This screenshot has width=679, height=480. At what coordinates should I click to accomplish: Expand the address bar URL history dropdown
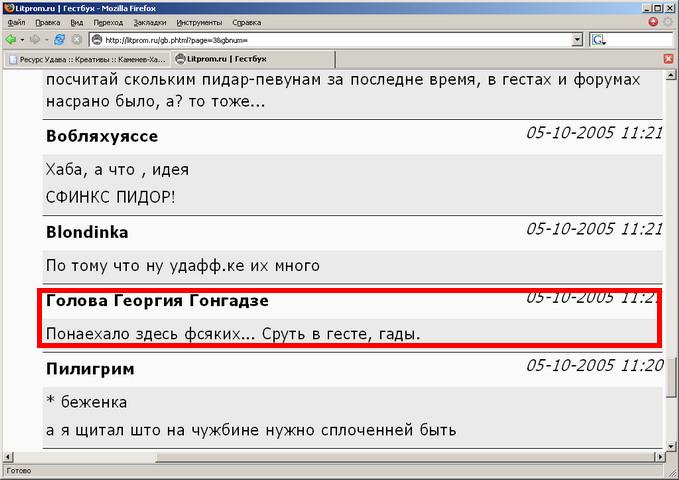click(577, 40)
